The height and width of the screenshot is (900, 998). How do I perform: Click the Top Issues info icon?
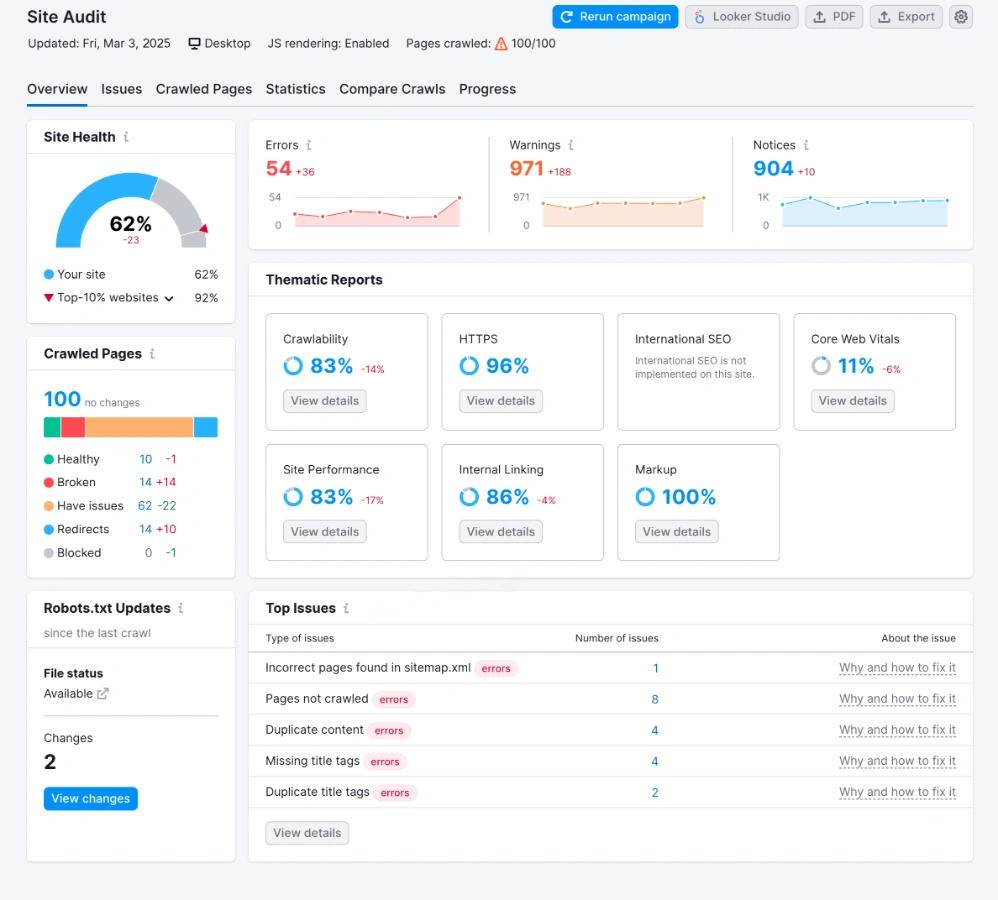(346, 608)
